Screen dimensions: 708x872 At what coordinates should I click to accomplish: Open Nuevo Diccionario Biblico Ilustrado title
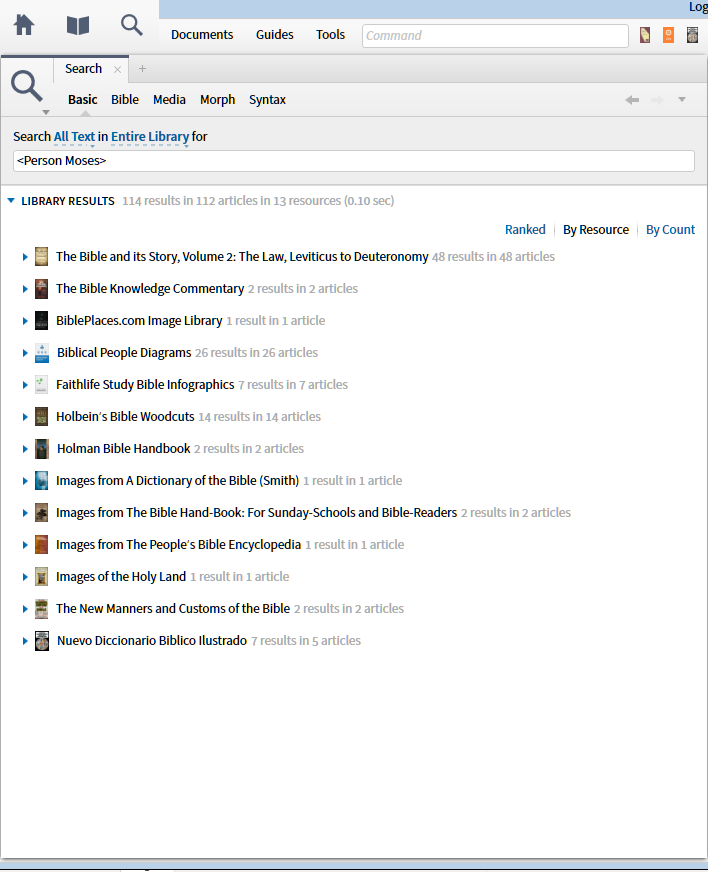tap(152, 641)
